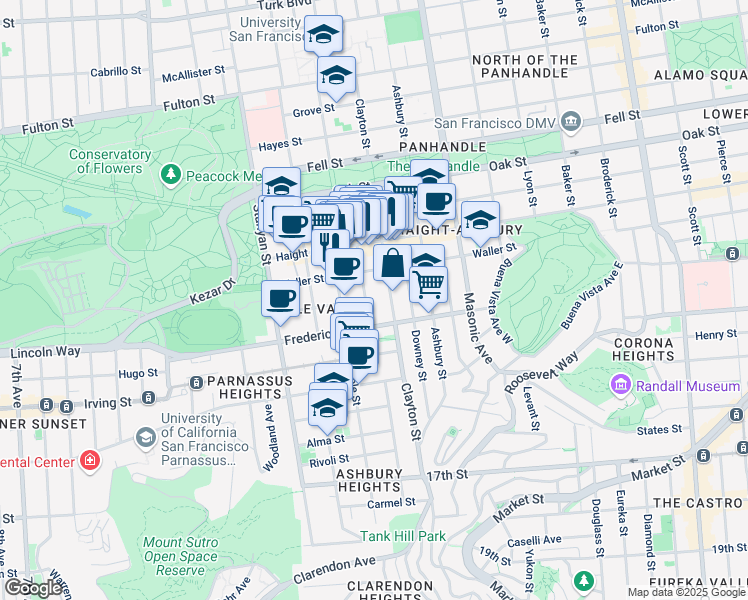Image resolution: width=748 pixels, height=600 pixels.
Task: Select the Lincoln Way road label
Action: coord(45,352)
